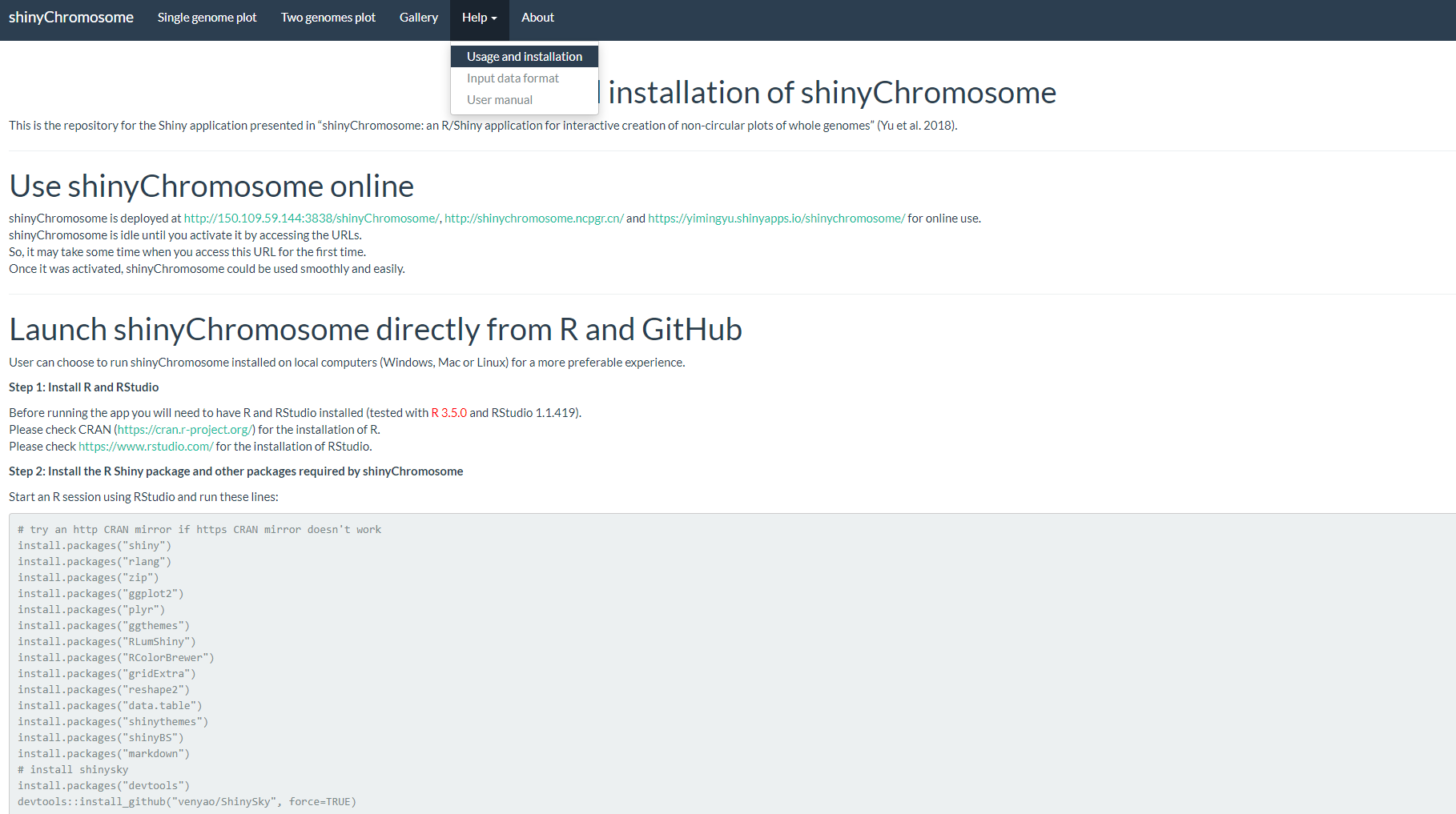The width and height of the screenshot is (1456, 814).
Task: Open the Single genome plot tab
Action: [207, 18]
